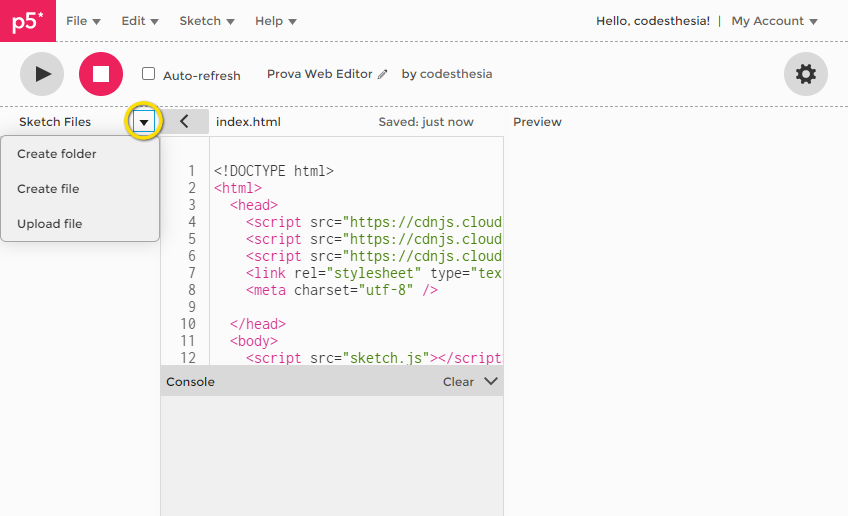Image resolution: width=848 pixels, height=516 pixels.
Task: Open the settings gear icon
Action: (x=805, y=74)
